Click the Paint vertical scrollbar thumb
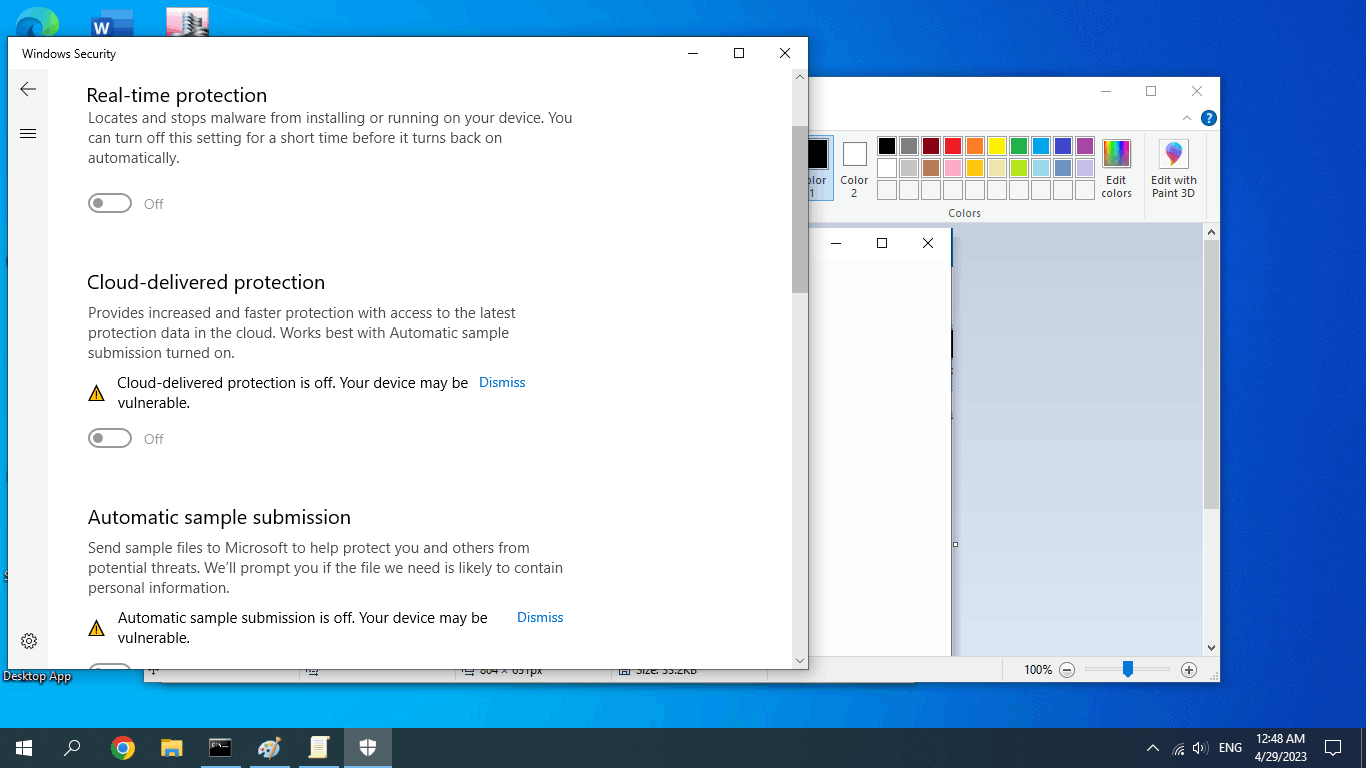1366x768 pixels. point(1211,374)
